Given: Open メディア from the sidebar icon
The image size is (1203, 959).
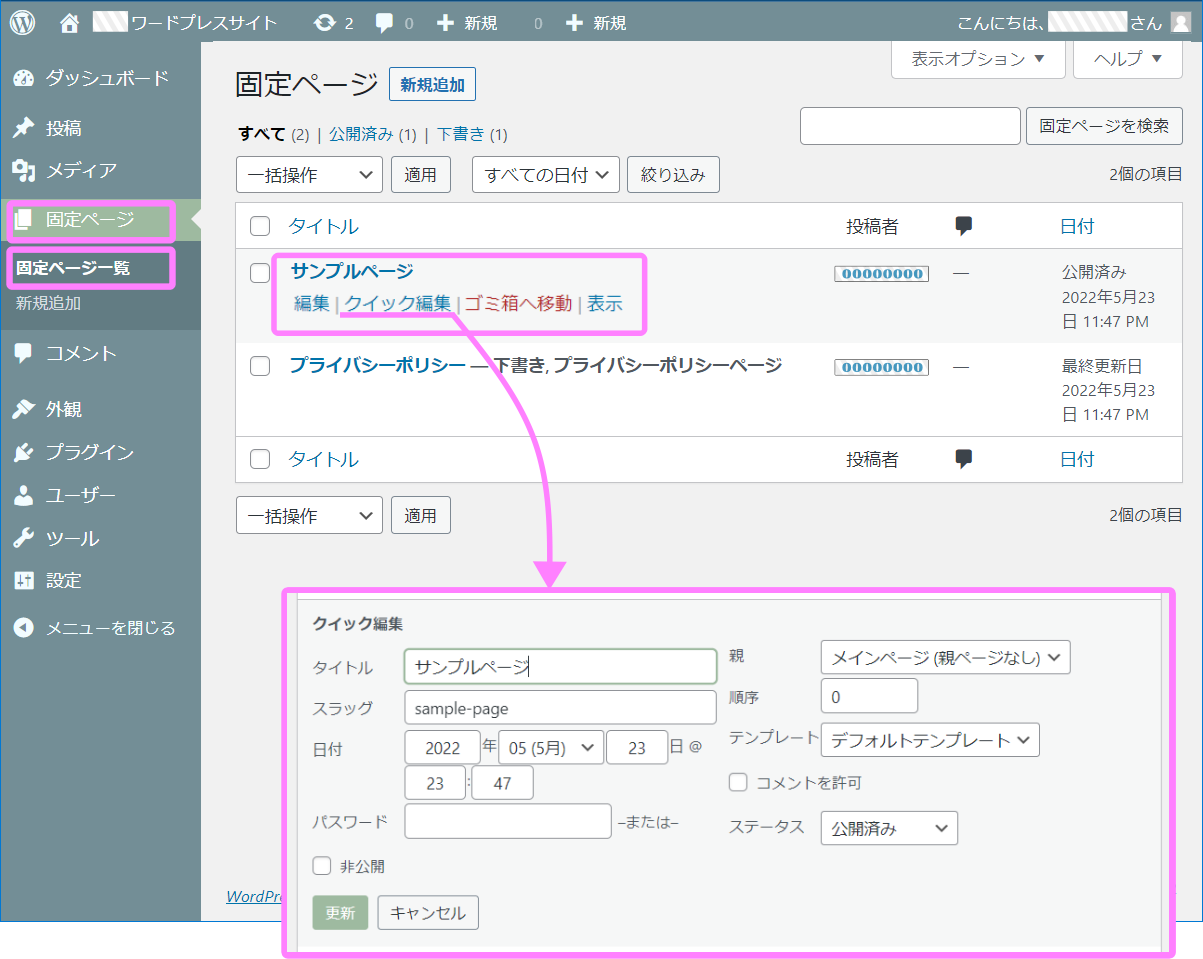Looking at the screenshot, I should click(x=23, y=171).
